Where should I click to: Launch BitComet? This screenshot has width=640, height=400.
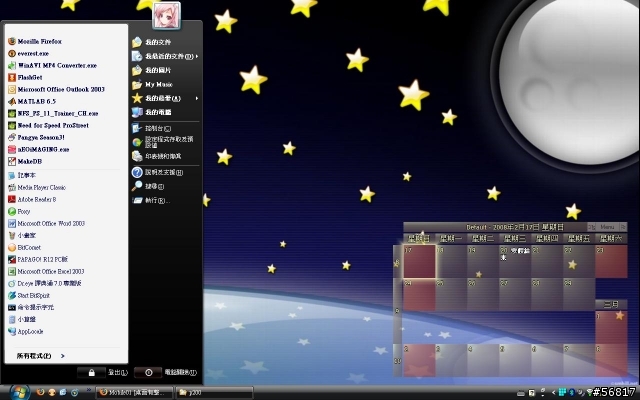pyautogui.click(x=24, y=247)
